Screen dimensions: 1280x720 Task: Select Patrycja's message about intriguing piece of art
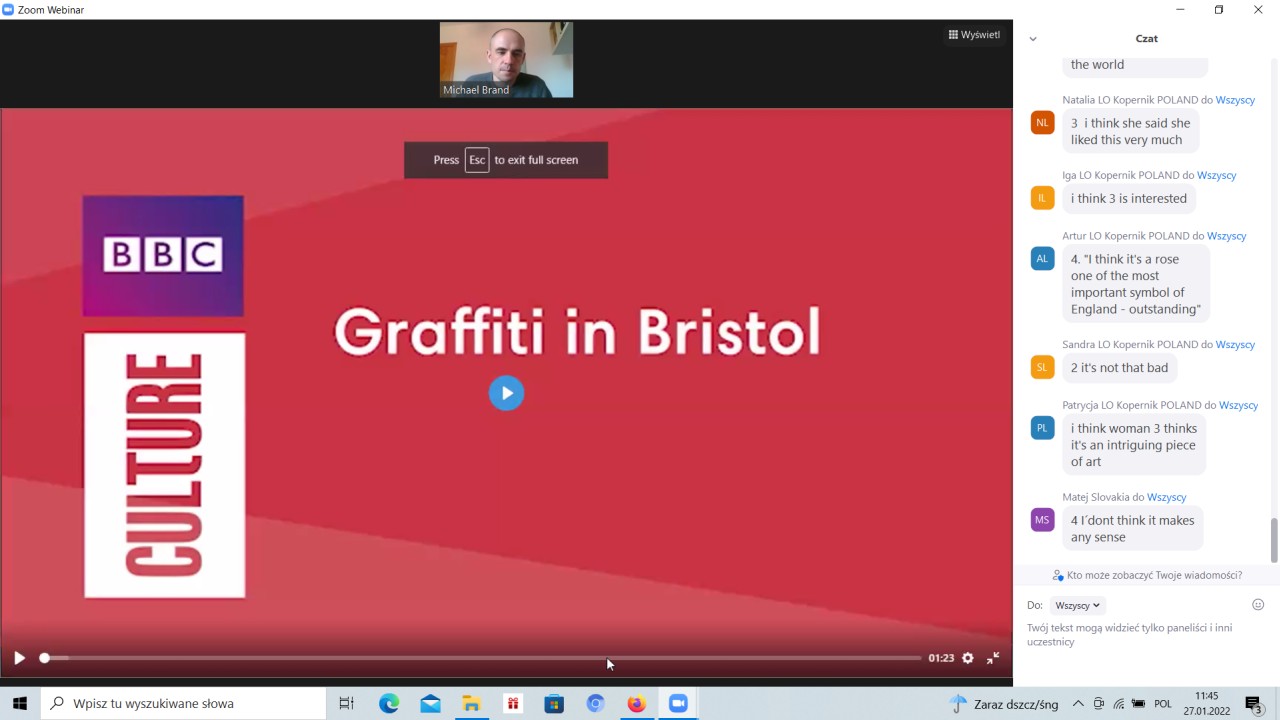coord(1134,445)
